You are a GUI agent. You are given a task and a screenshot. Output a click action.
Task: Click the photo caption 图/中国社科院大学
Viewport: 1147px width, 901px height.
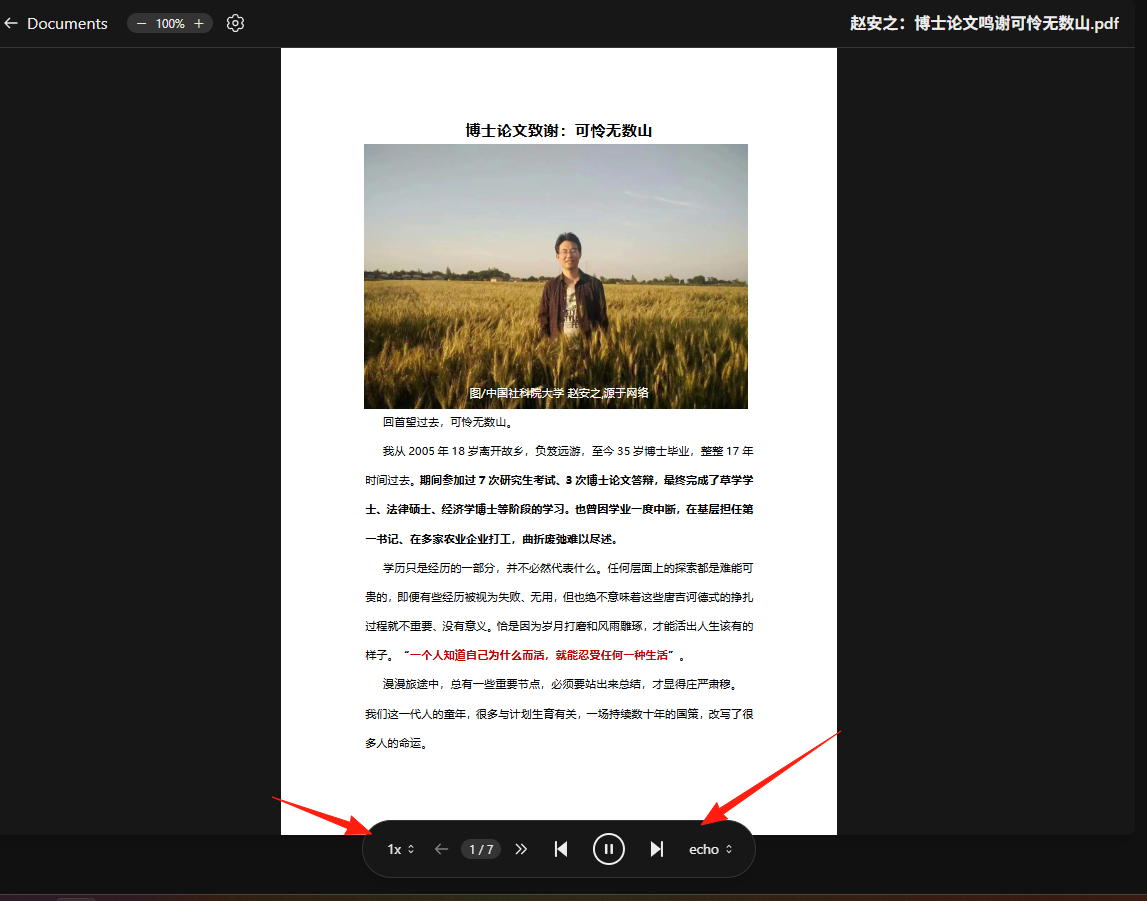[516, 393]
